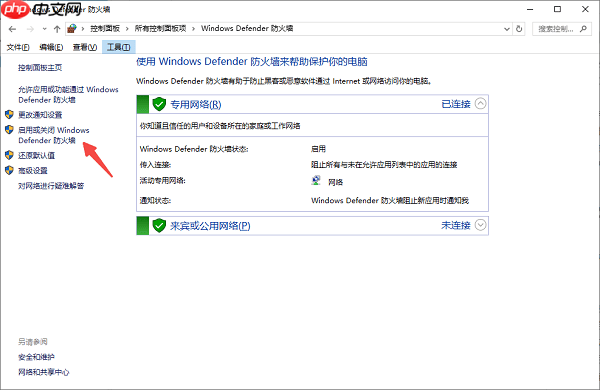Image resolution: width=600 pixels, height=390 pixels.
Task: Expand the 来宾或公用网络 section chevron
Action: point(481,225)
